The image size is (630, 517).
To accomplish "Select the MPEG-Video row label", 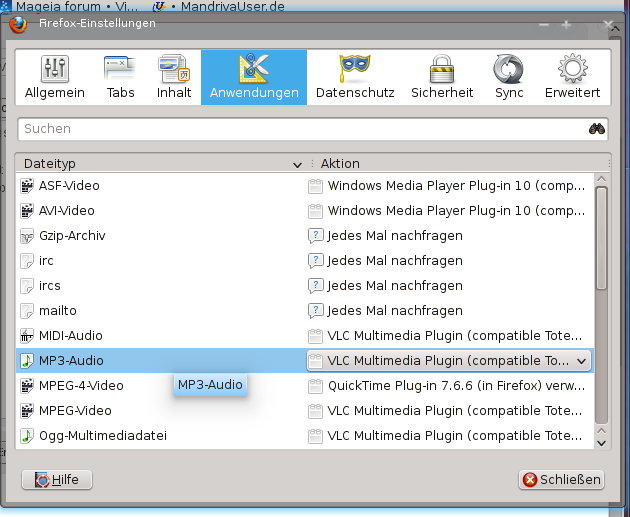I will [x=75, y=411].
